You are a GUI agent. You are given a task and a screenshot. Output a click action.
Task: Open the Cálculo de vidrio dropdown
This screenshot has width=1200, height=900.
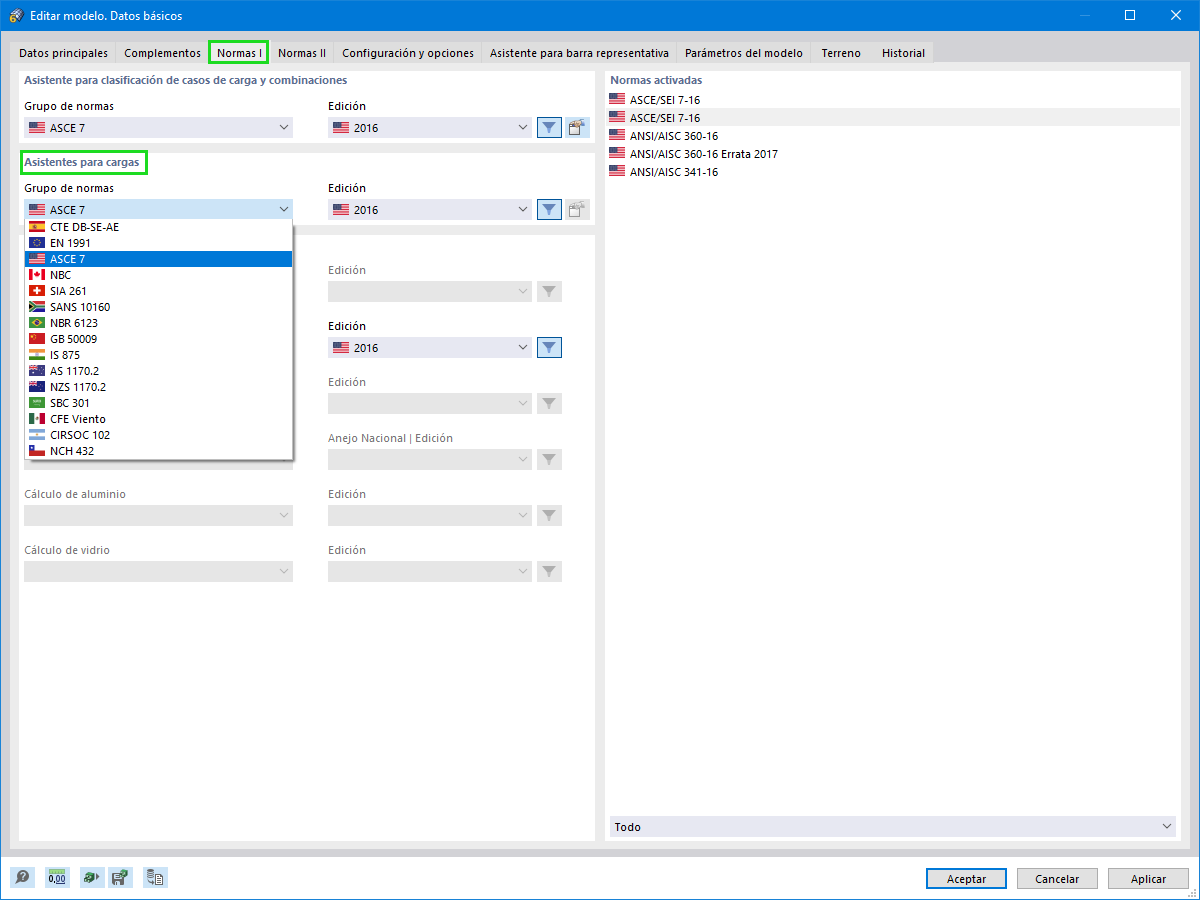[158, 571]
